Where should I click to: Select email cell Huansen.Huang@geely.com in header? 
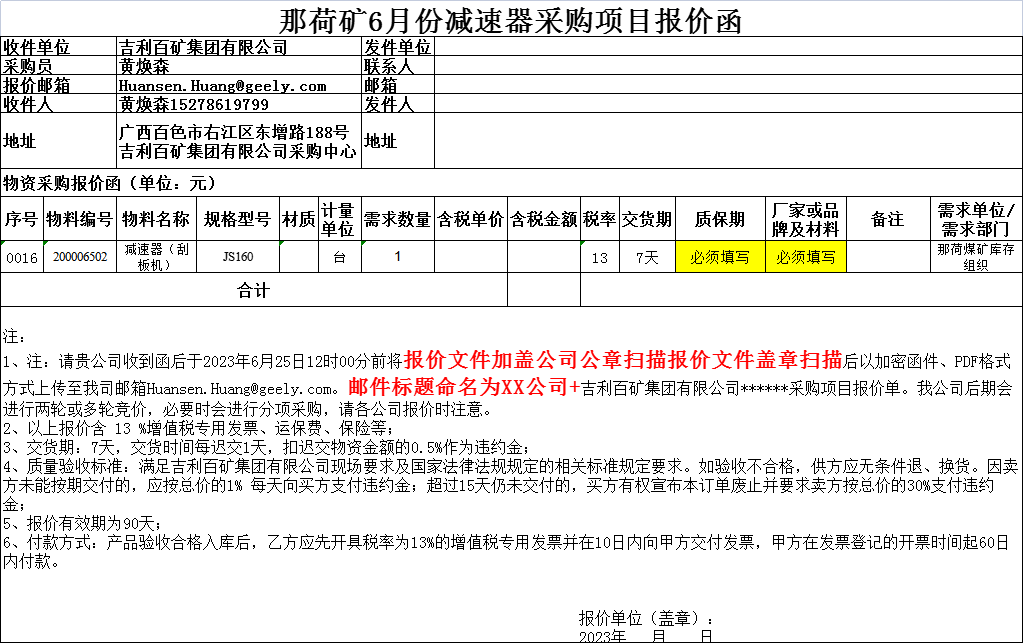click(238, 85)
